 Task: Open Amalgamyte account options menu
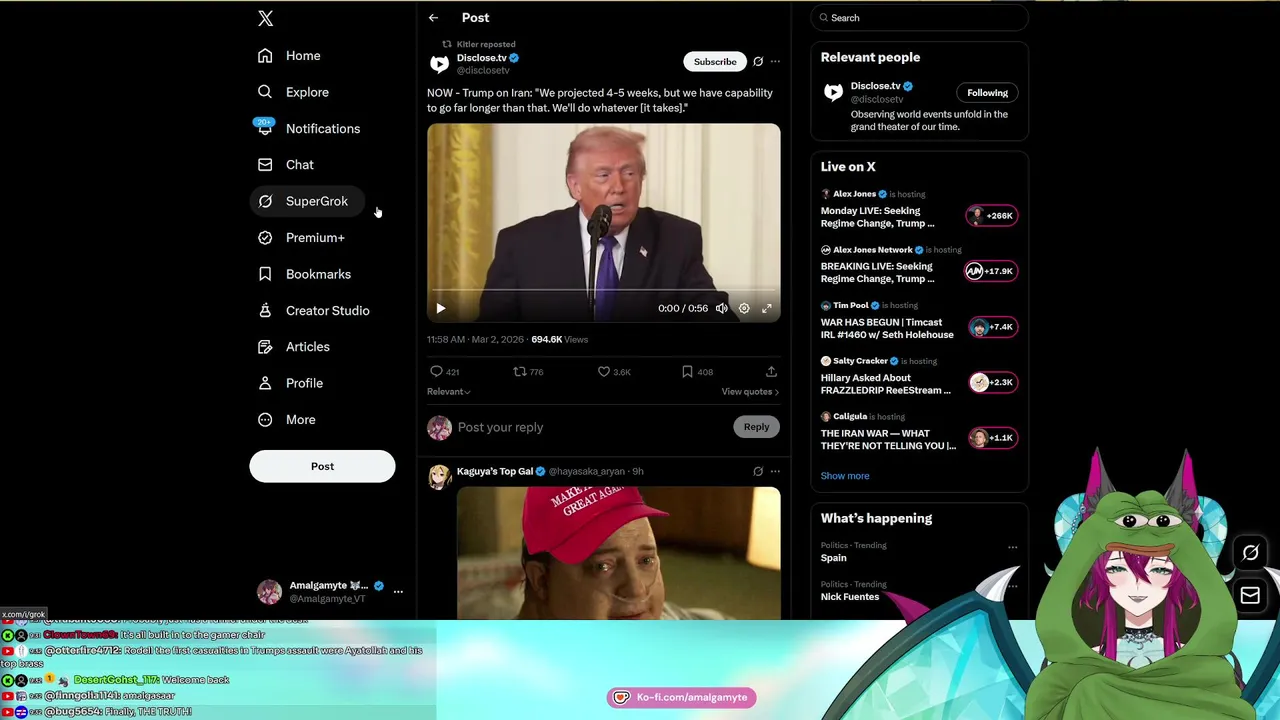[398, 591]
